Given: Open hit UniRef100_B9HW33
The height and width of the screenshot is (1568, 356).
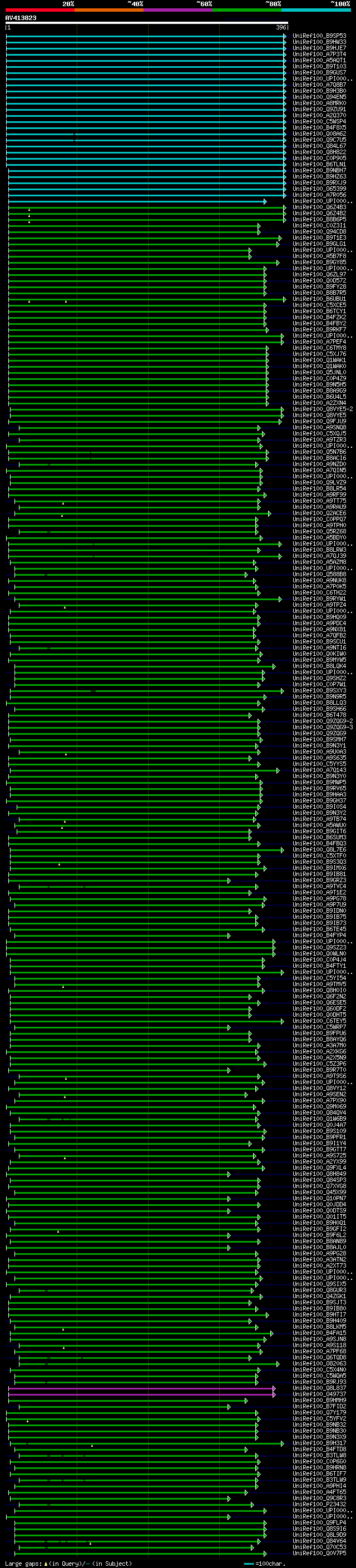Looking at the screenshot, I should 319,42.
